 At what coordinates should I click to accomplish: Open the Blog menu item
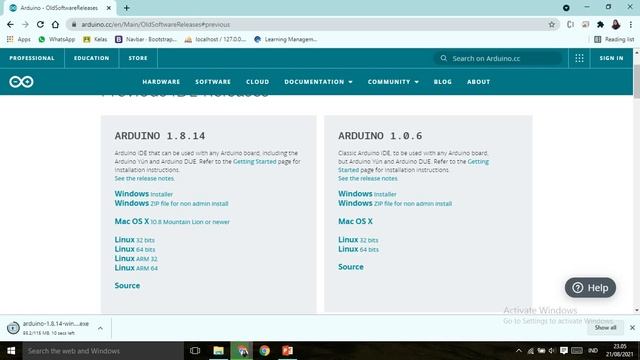click(442, 82)
